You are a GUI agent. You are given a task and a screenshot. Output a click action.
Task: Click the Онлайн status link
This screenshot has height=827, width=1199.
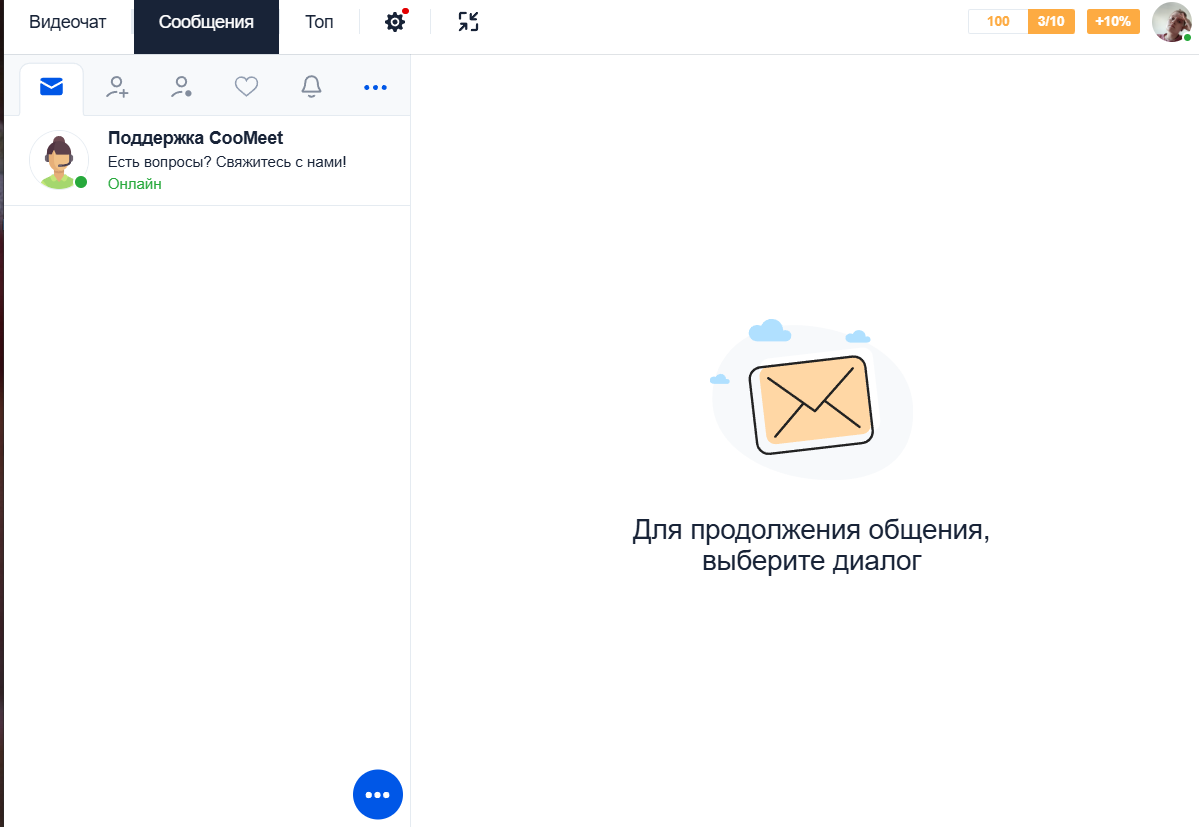pos(134,184)
